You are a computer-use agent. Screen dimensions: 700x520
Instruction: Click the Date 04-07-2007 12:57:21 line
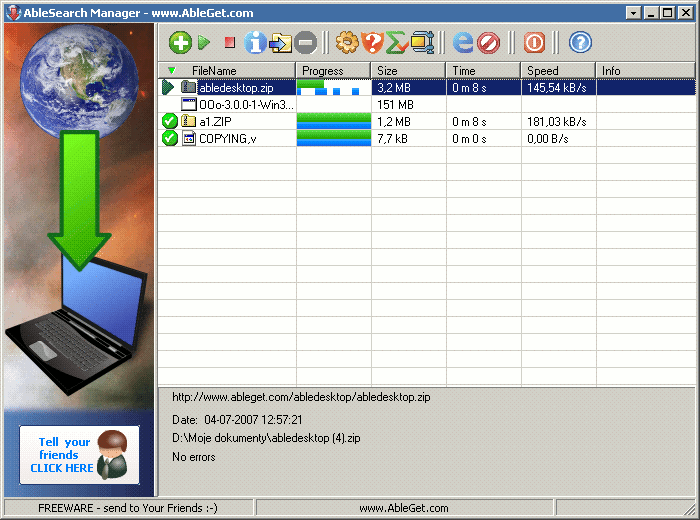point(237,420)
